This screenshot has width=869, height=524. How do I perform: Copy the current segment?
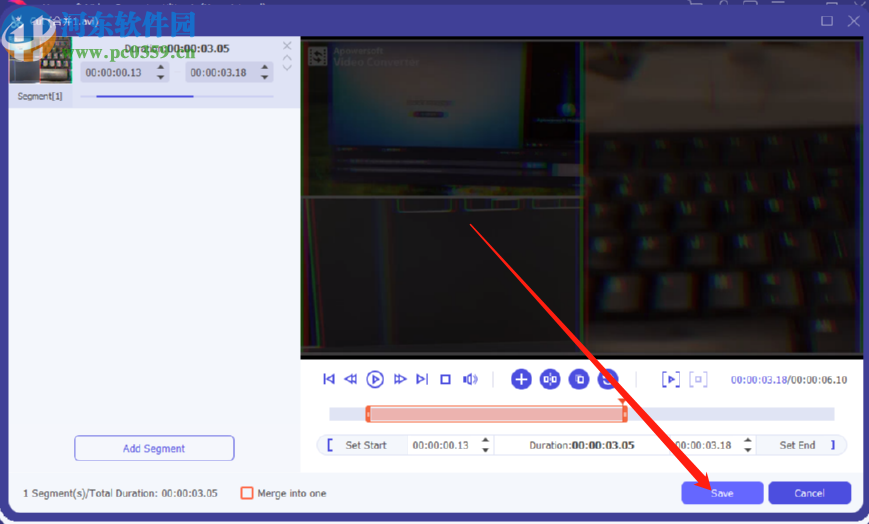click(579, 379)
